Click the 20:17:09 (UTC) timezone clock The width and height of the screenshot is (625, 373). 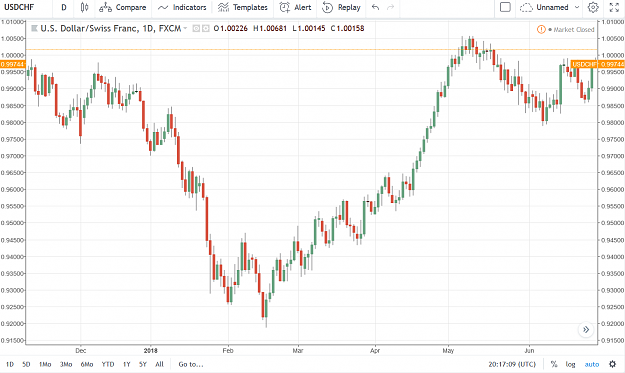coord(512,364)
